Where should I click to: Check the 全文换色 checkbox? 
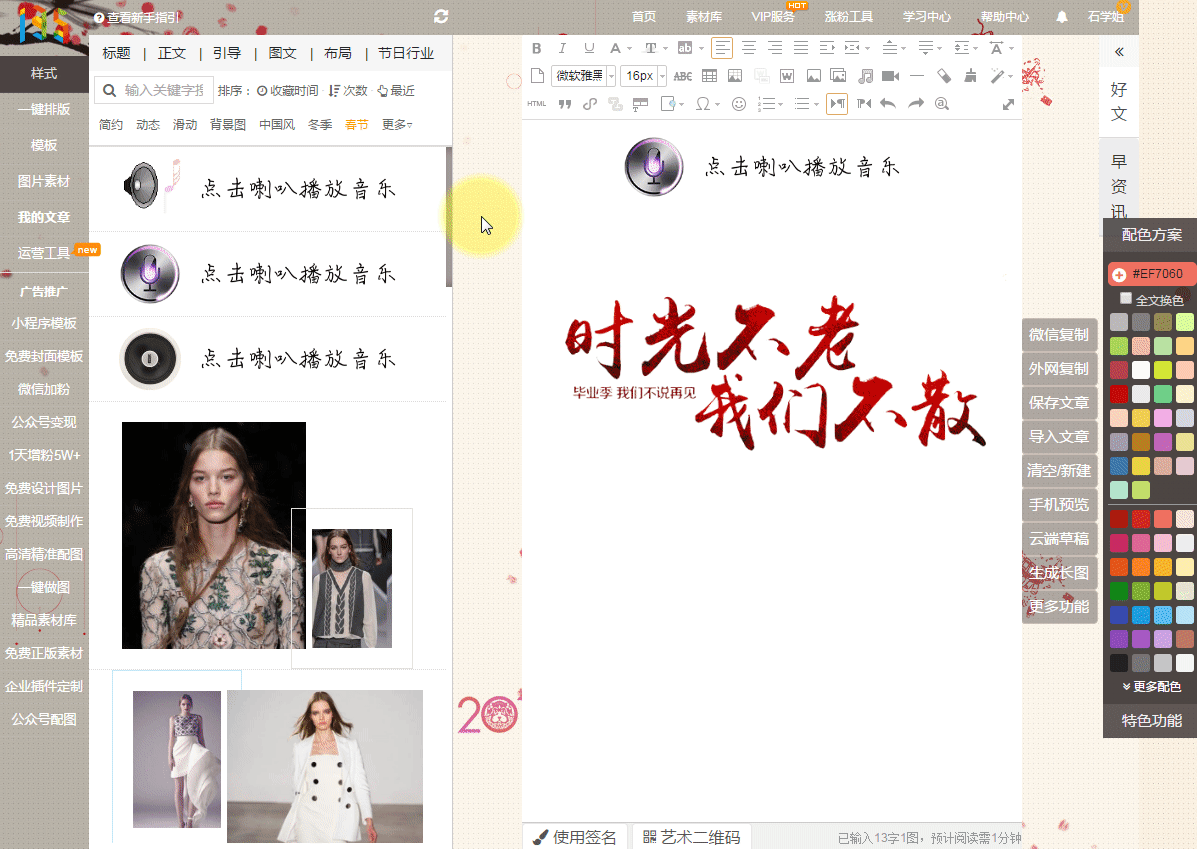tap(1126, 299)
